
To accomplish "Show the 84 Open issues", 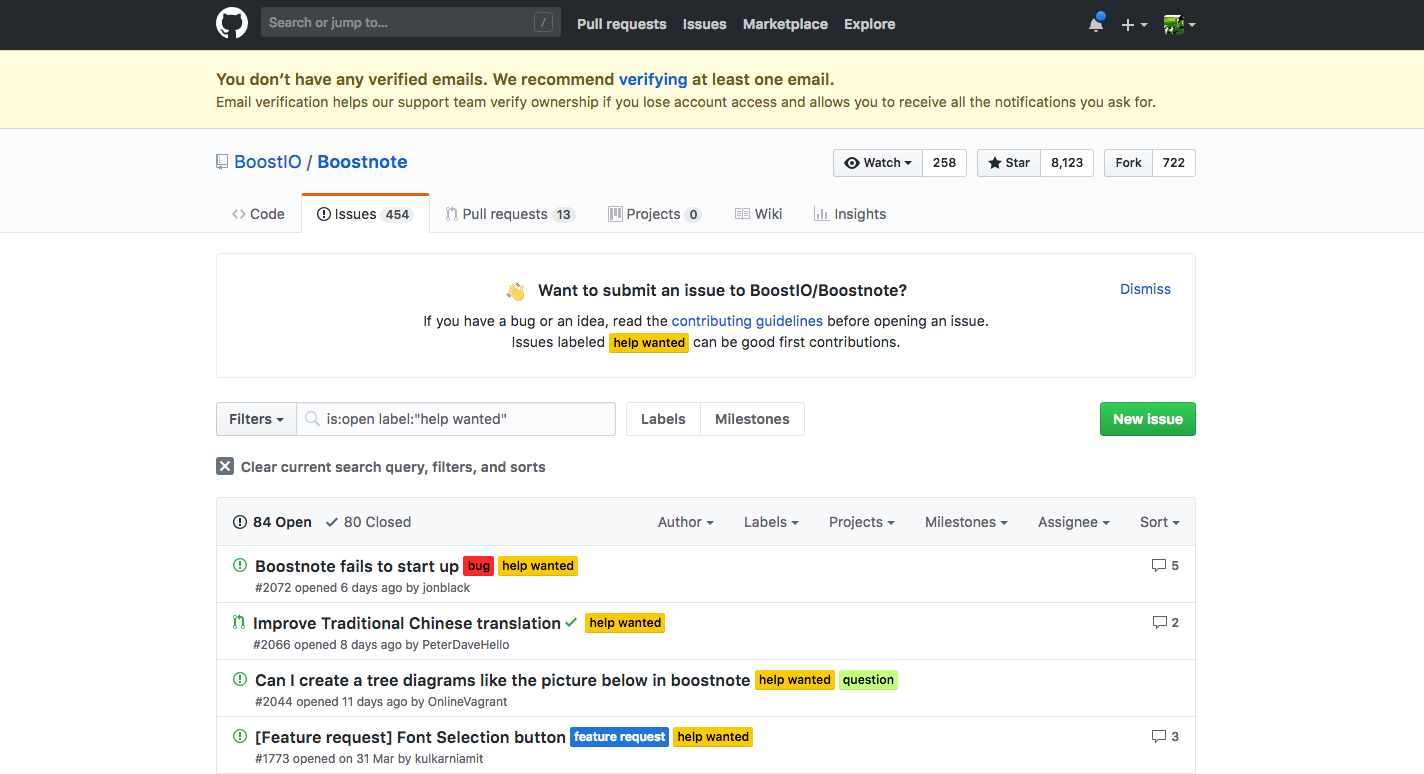I will (272, 522).
